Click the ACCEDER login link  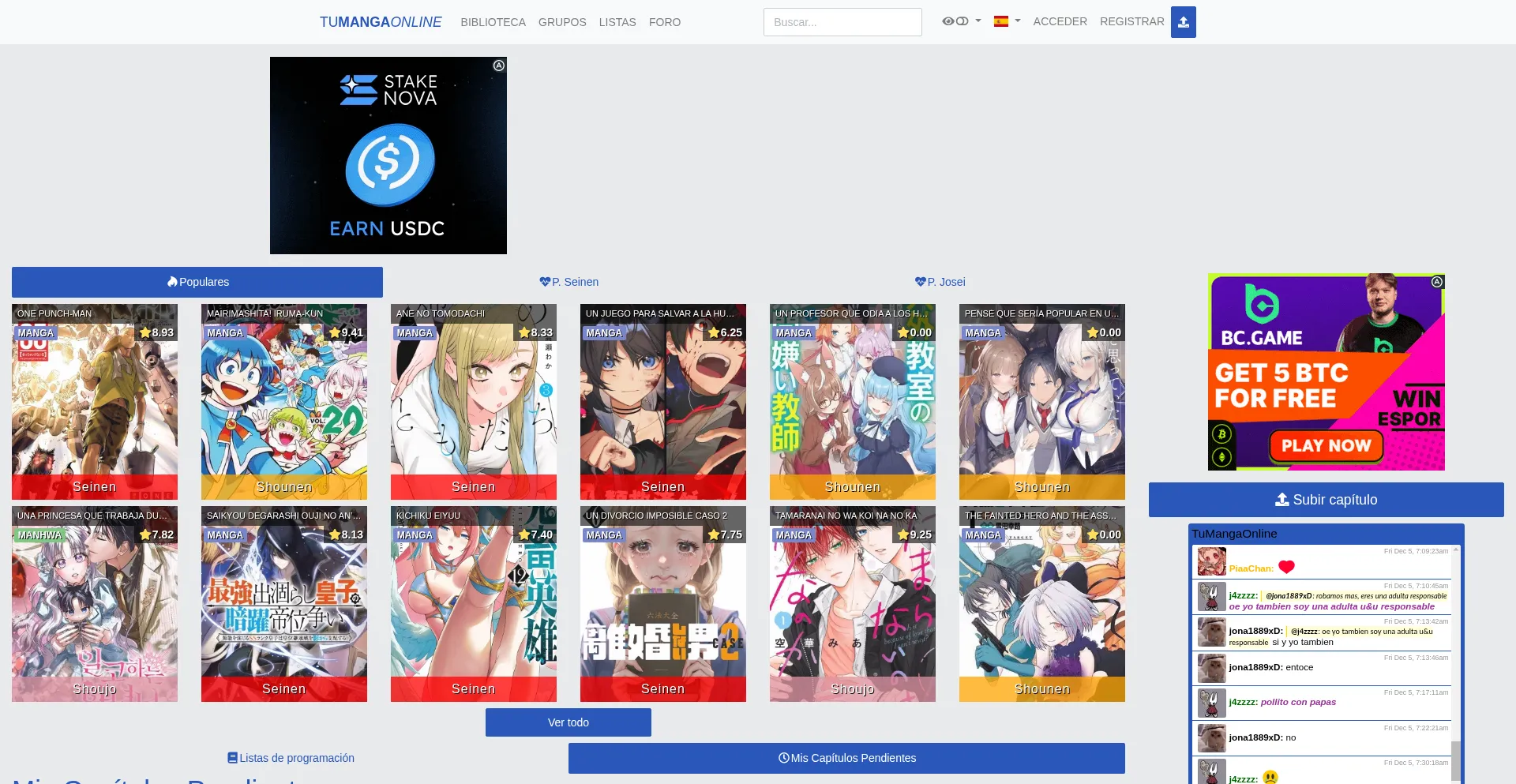pos(1060,21)
